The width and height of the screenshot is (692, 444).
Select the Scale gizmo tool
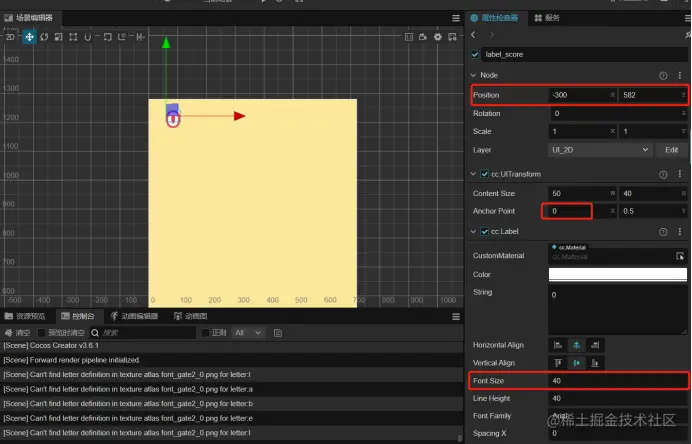pos(58,37)
